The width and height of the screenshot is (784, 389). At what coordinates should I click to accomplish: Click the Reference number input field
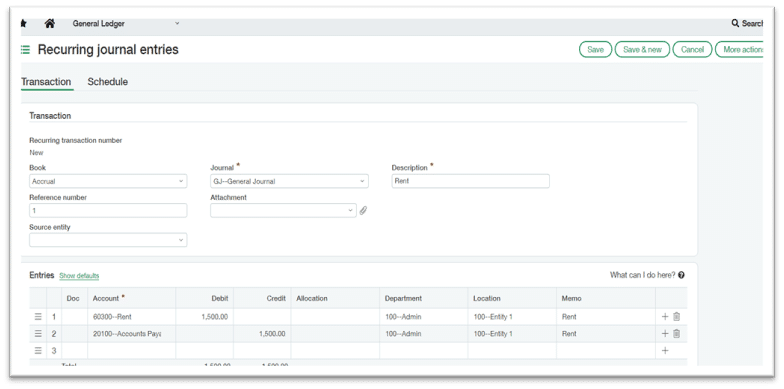coord(108,210)
